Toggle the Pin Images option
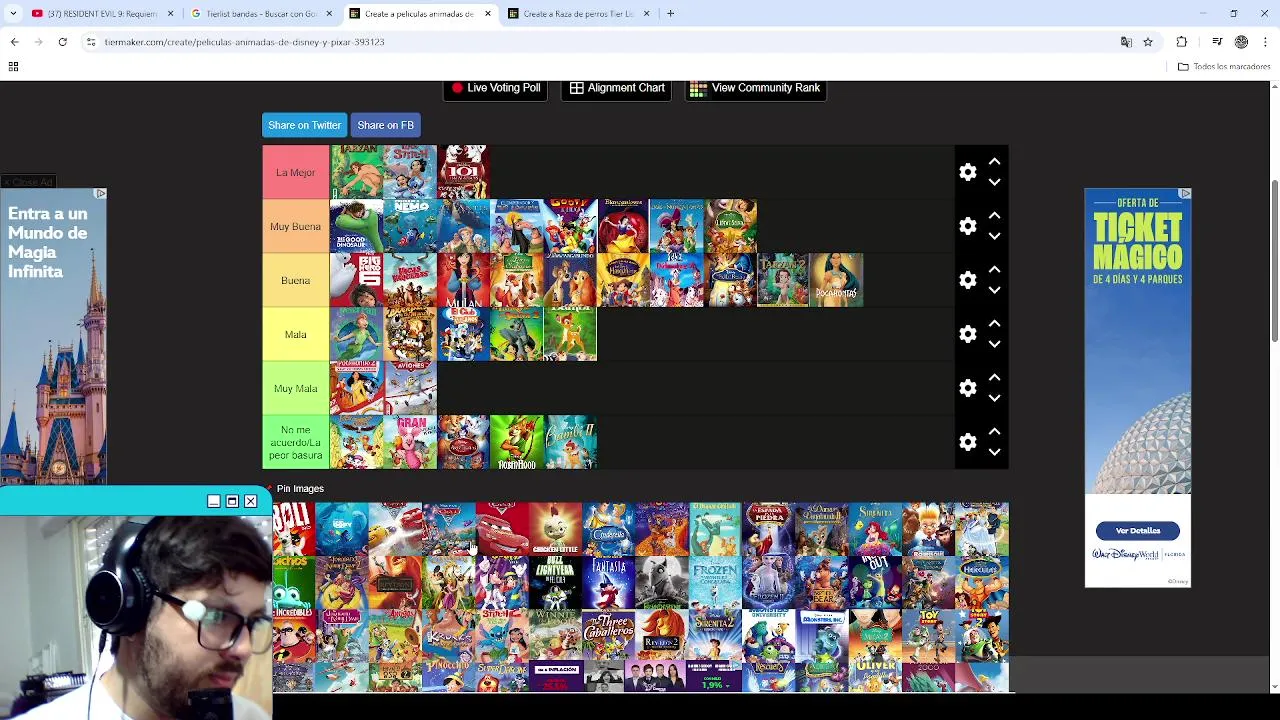 [300, 489]
